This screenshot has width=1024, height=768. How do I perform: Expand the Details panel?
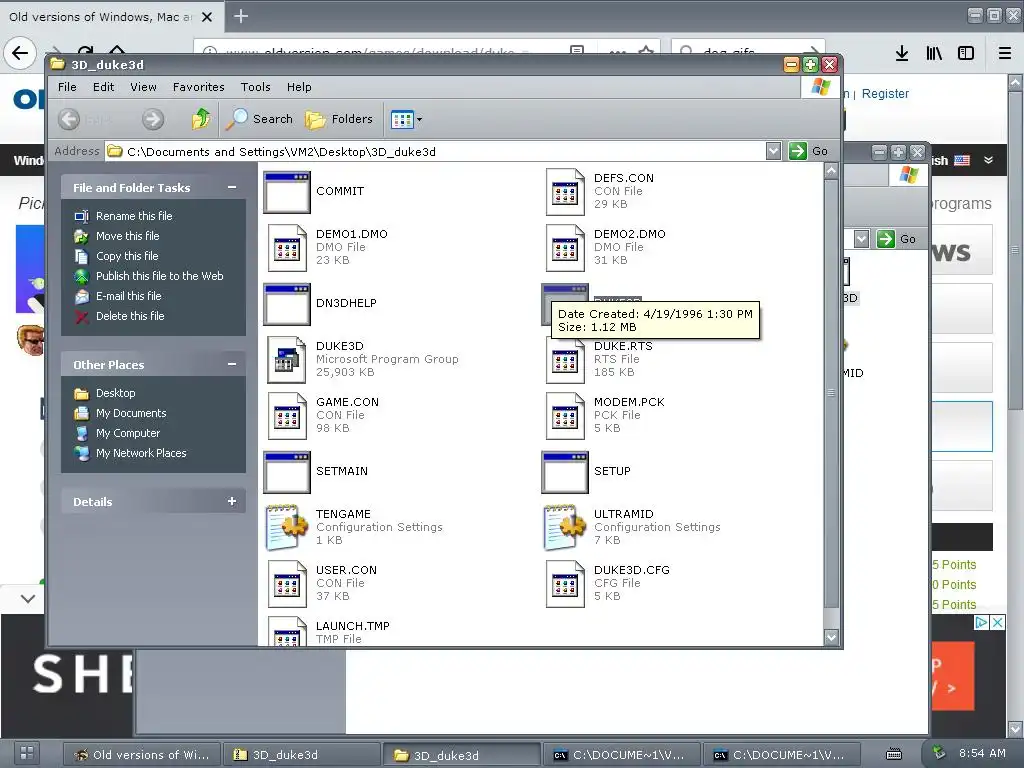[231, 502]
